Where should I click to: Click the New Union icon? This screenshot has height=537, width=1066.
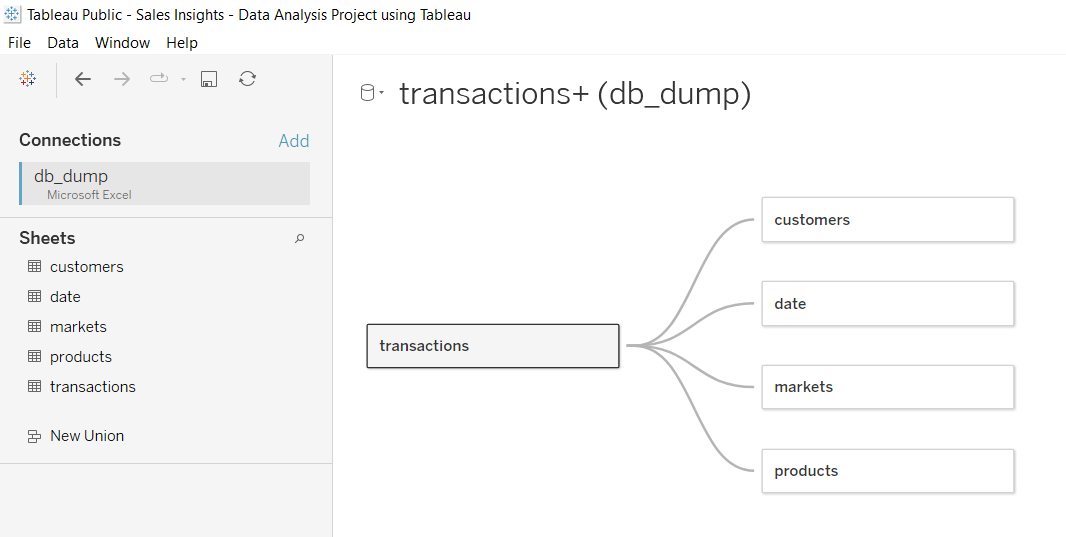point(34,436)
